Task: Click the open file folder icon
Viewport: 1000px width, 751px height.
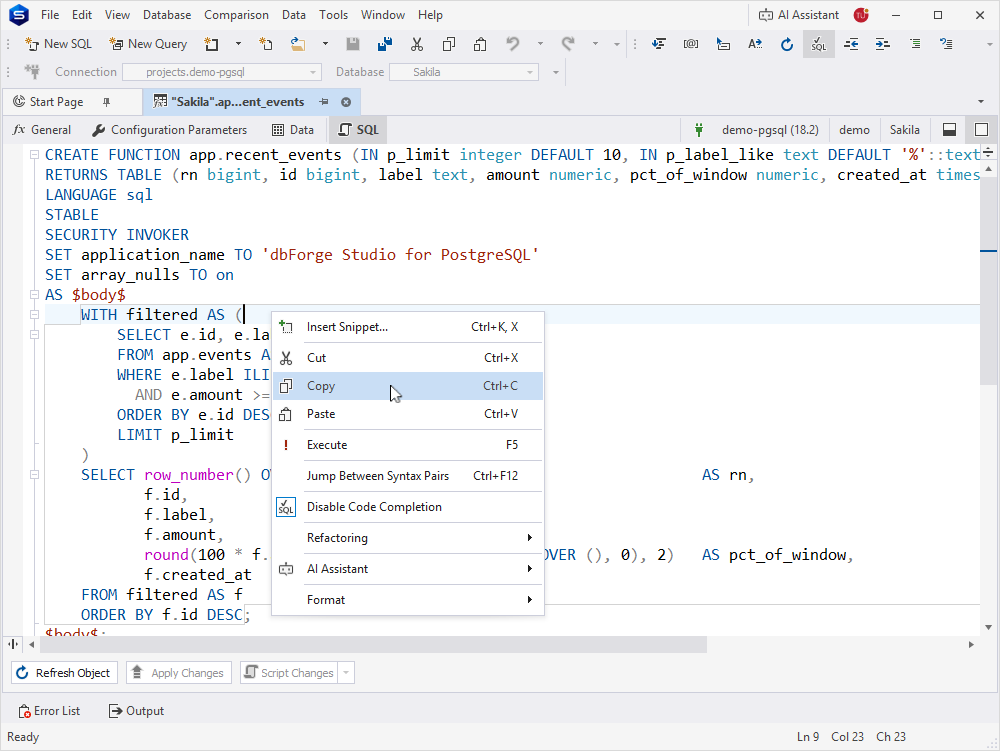Action: click(x=298, y=44)
